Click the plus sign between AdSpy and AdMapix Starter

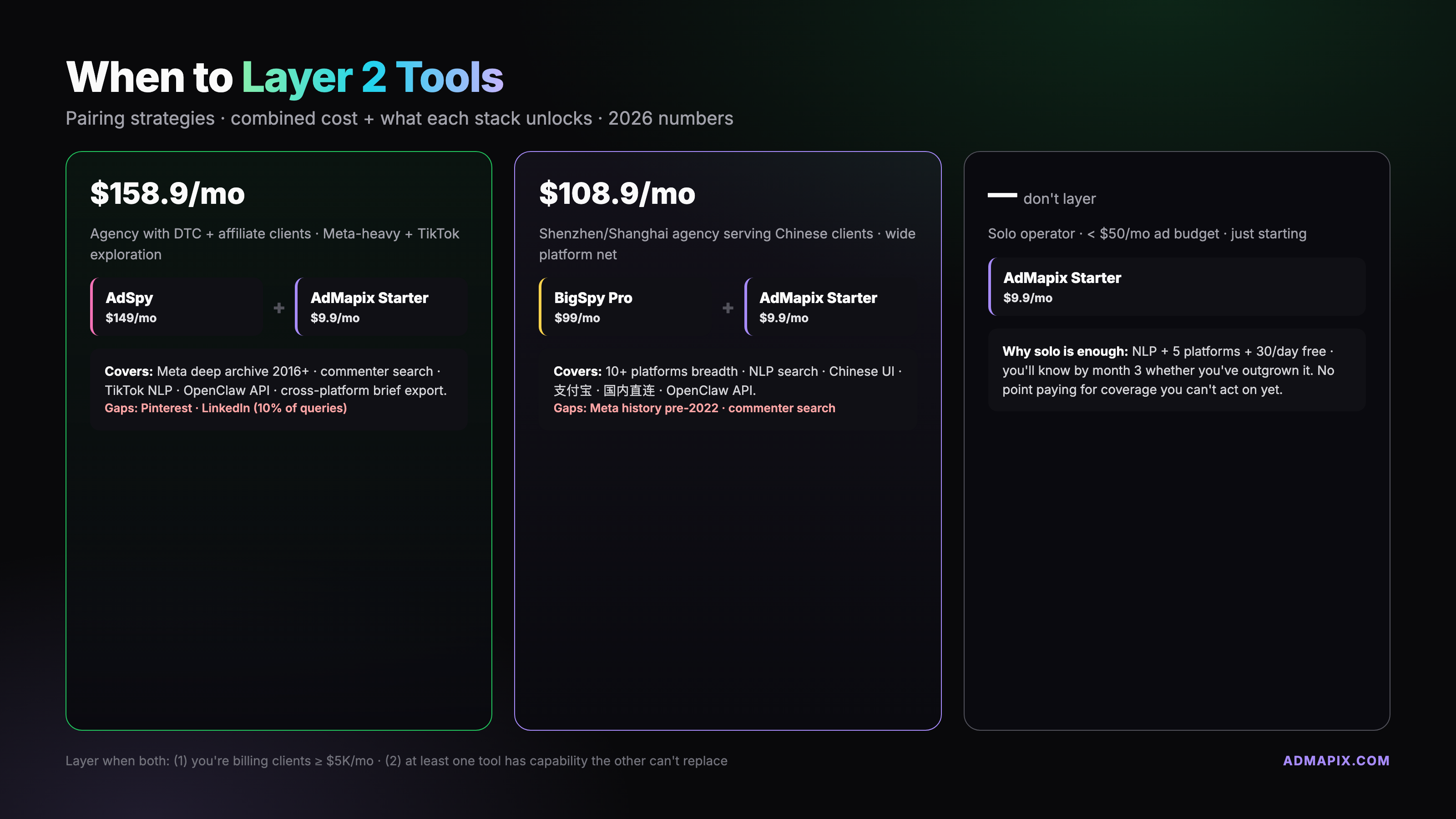278,308
